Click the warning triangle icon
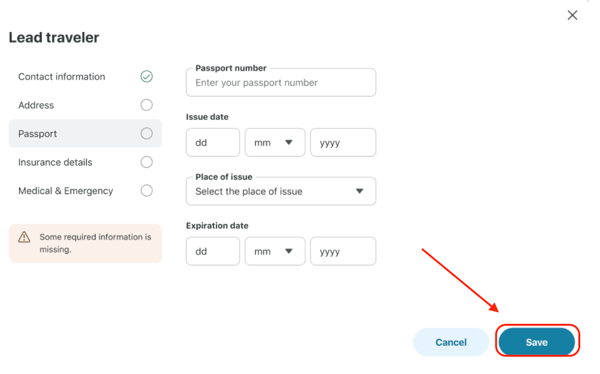The image size is (600, 374). click(x=24, y=237)
